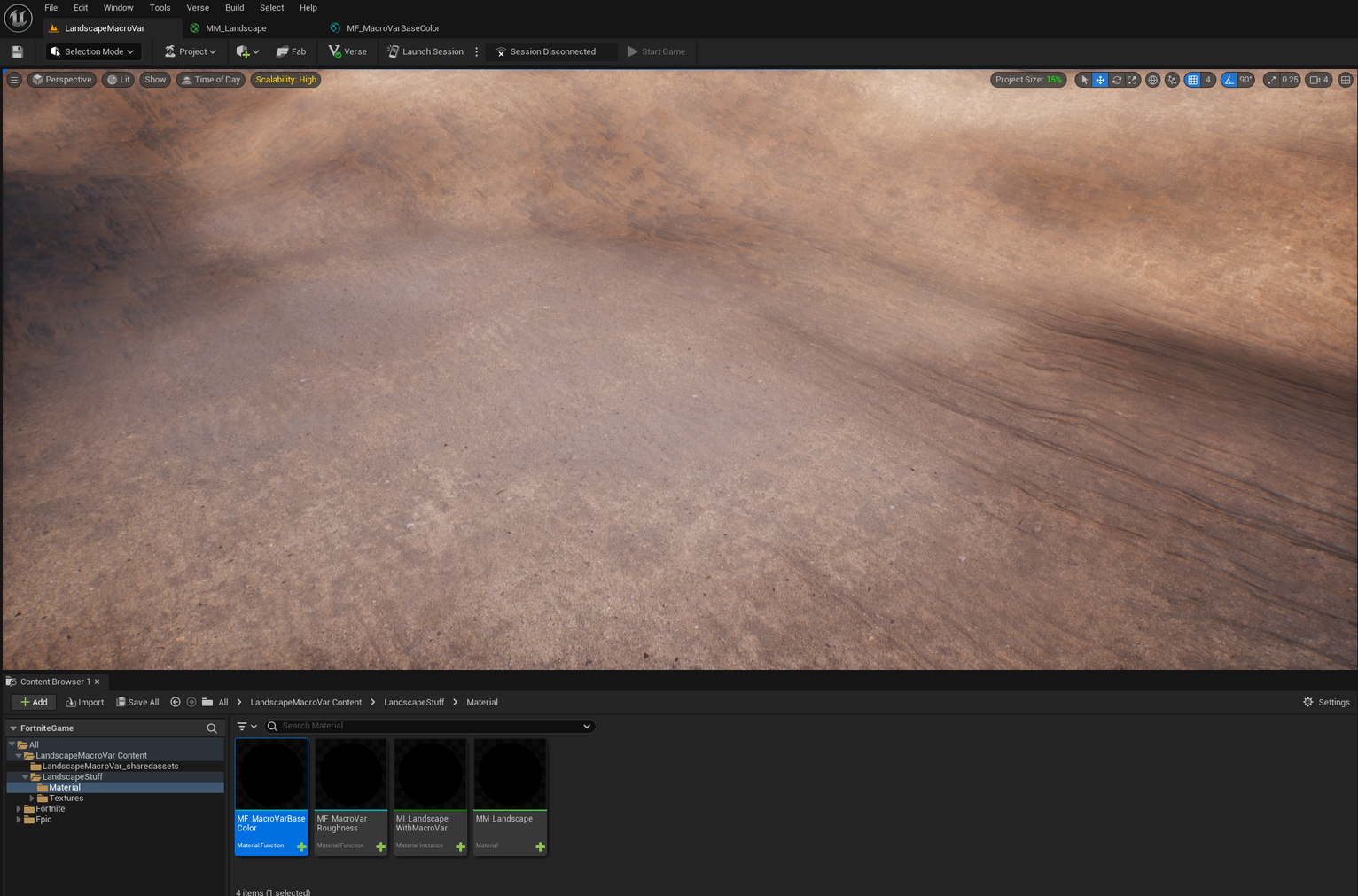Toggle world and local transform space
This screenshot has width=1358, height=896.
[1152, 80]
